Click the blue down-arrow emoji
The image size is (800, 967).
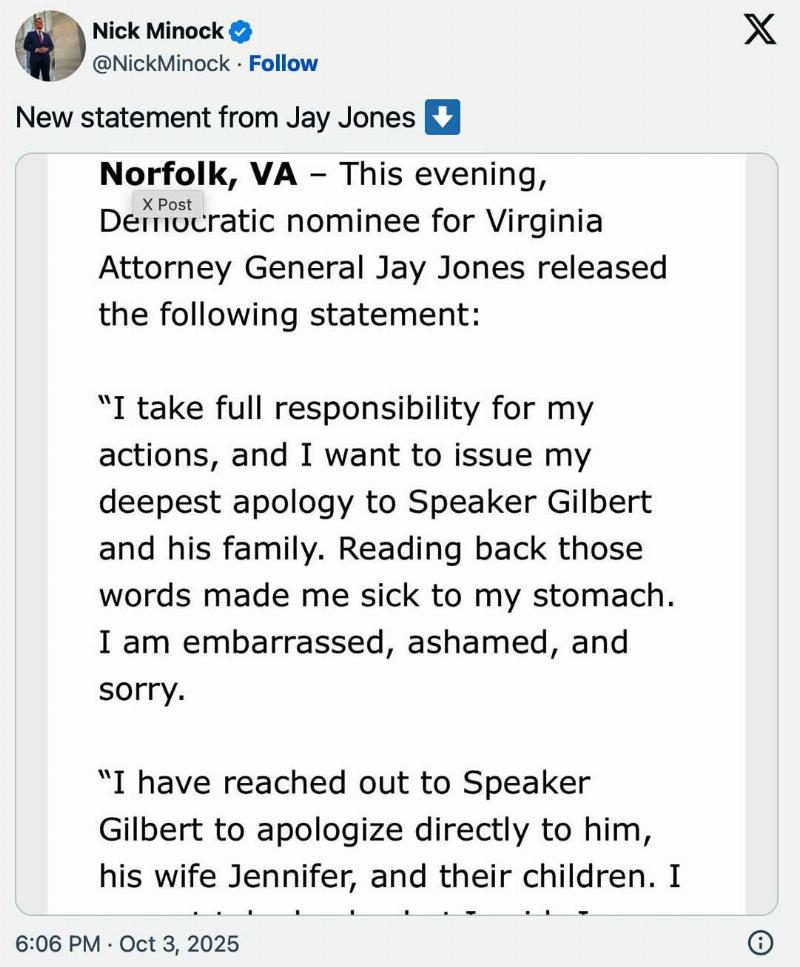[x=442, y=117]
